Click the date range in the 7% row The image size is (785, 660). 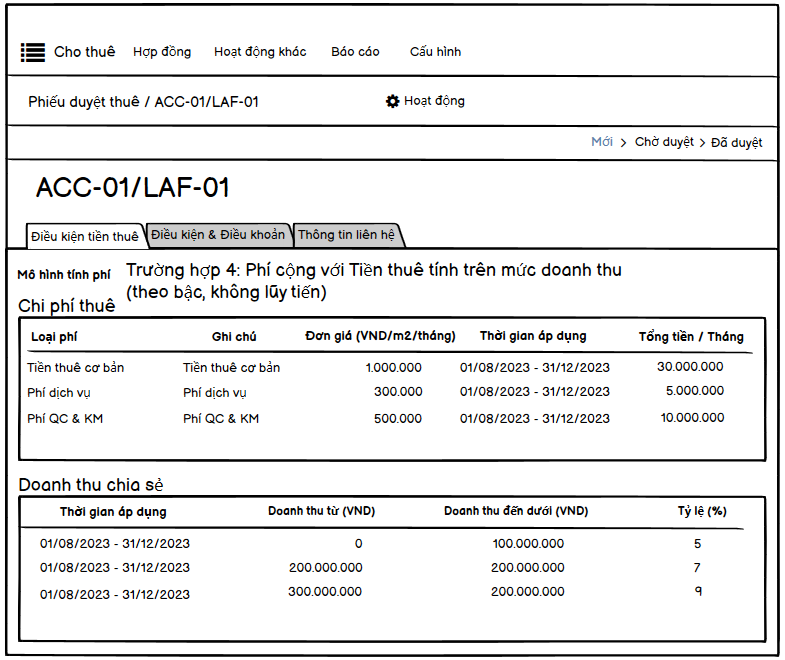coord(115,568)
